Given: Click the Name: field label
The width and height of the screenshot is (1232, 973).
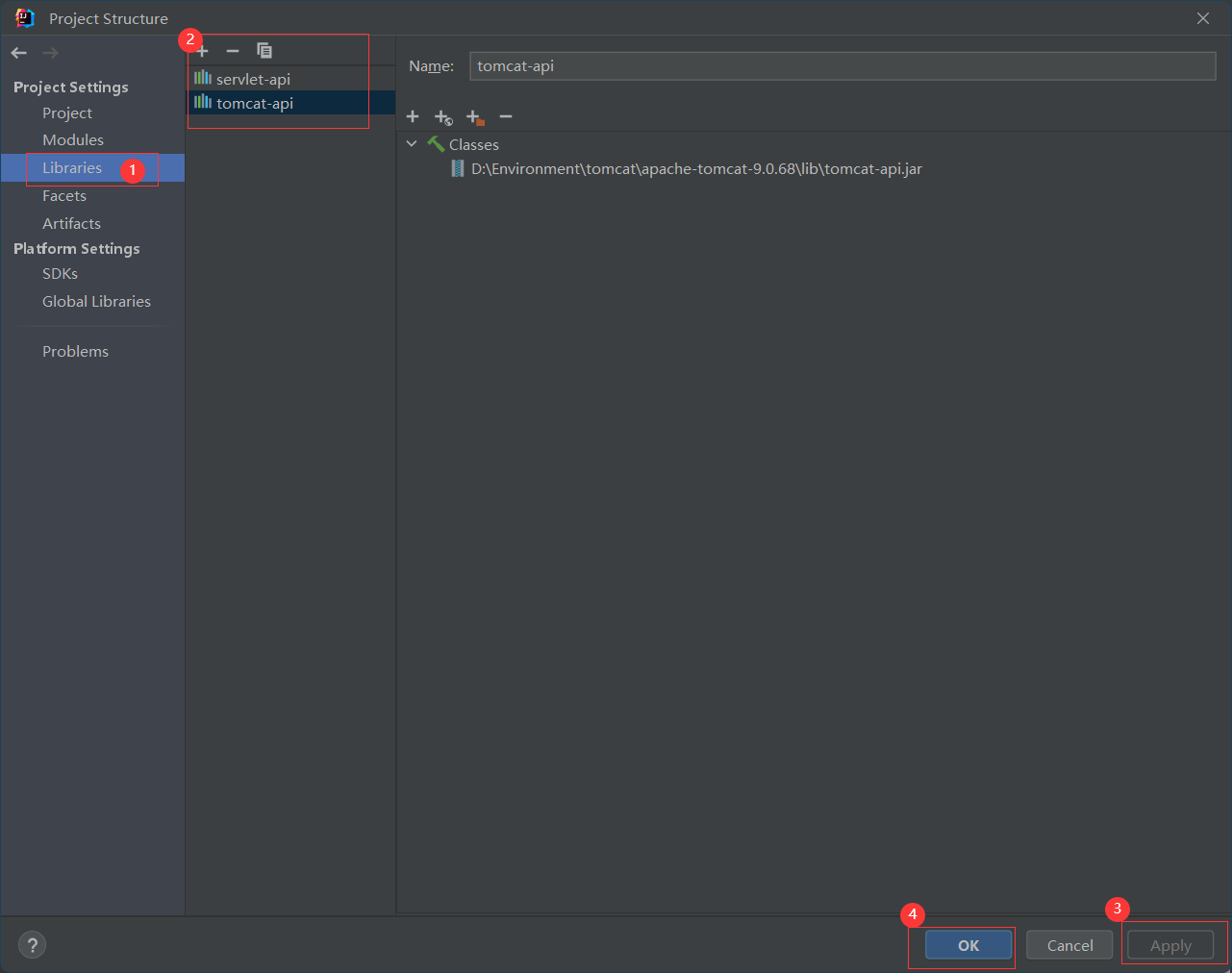Looking at the screenshot, I should 432,66.
